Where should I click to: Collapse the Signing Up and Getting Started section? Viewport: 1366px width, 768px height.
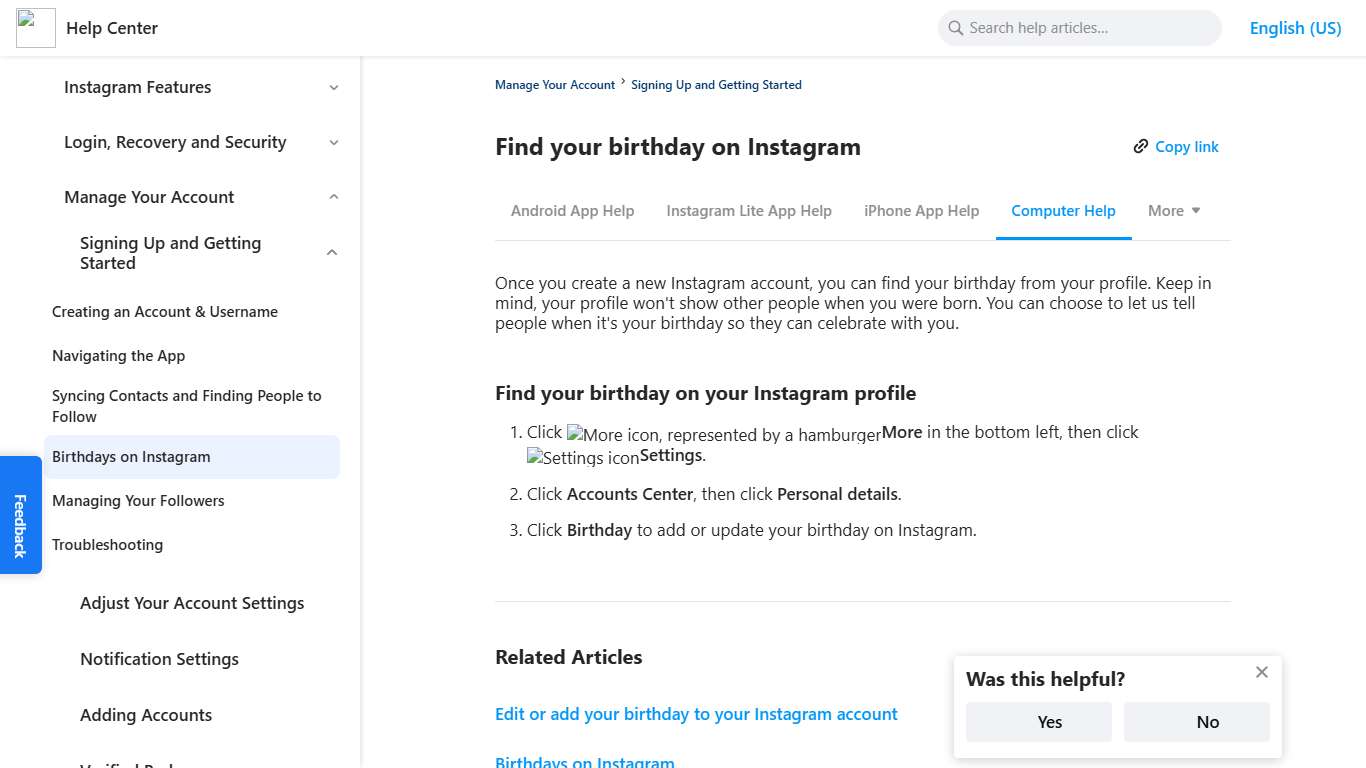pos(331,252)
